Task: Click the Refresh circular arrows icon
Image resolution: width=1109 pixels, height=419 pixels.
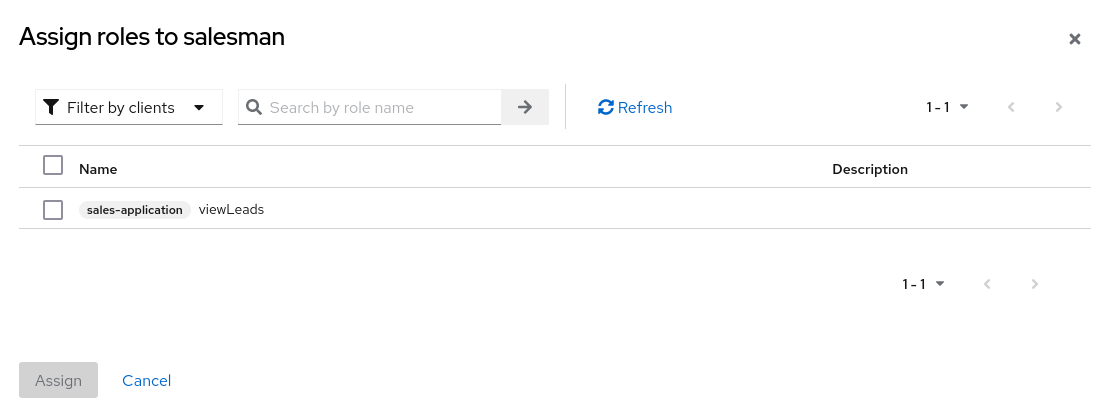Action: pos(605,107)
